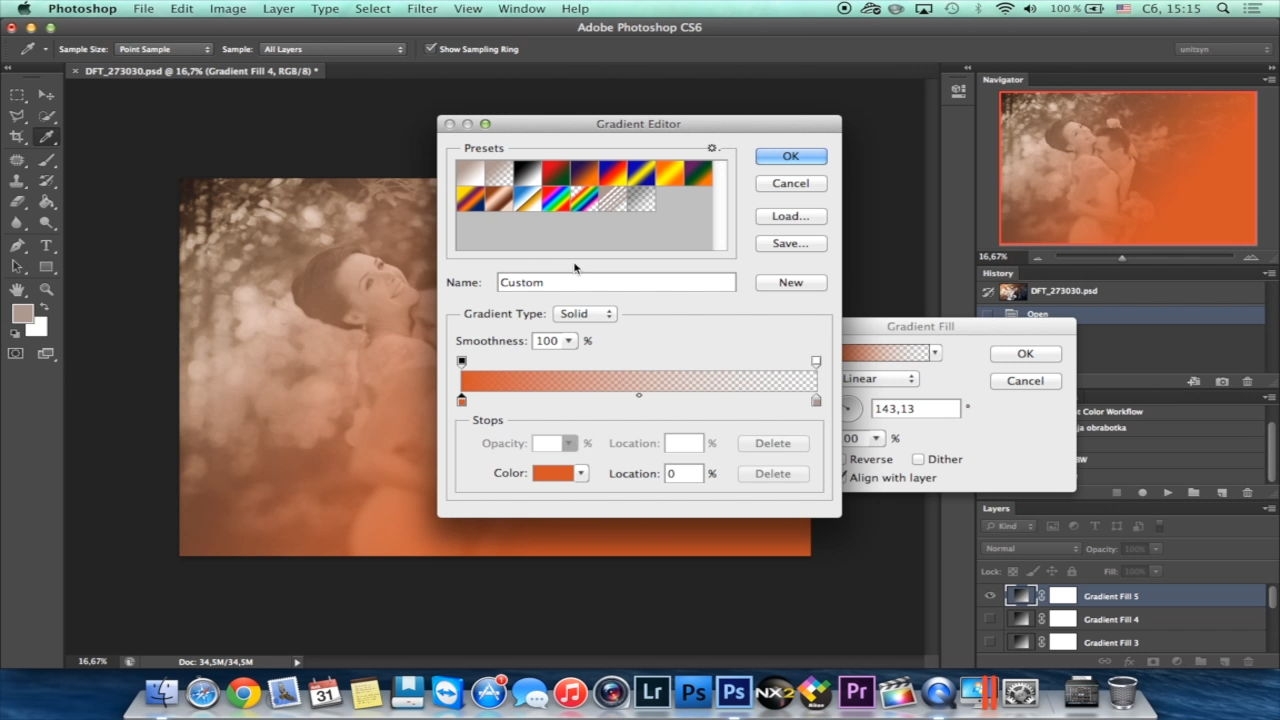Open the File menu
The image size is (1280, 720).
coord(143,9)
